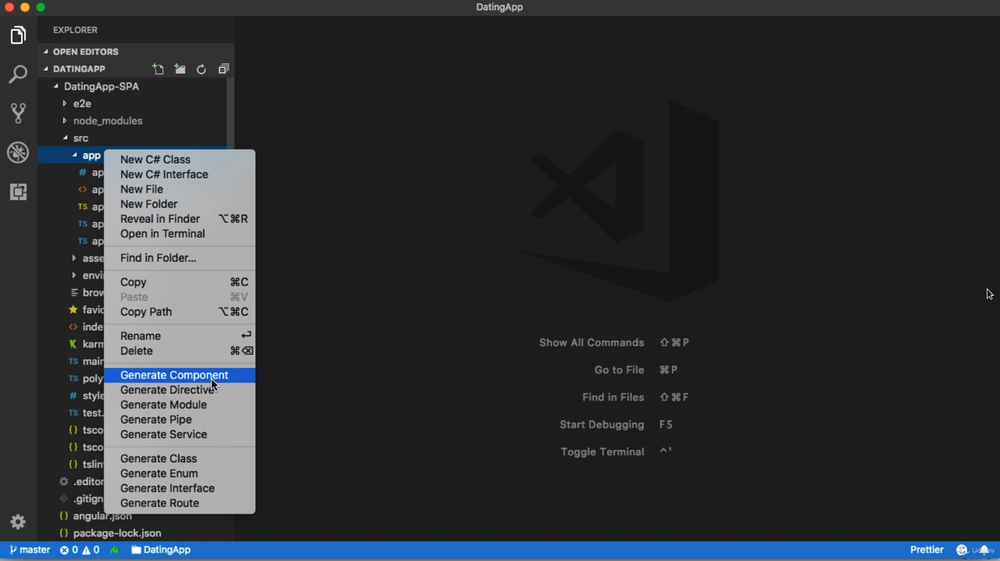Select Copy Path in context menu
The width and height of the screenshot is (1000, 561).
pyautogui.click(x=179, y=312)
